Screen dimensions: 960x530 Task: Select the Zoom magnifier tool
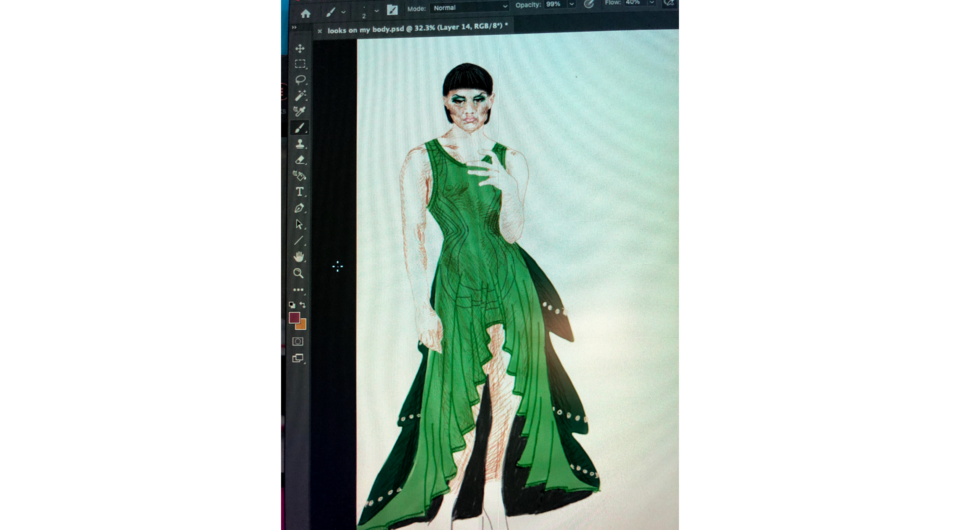click(298, 273)
